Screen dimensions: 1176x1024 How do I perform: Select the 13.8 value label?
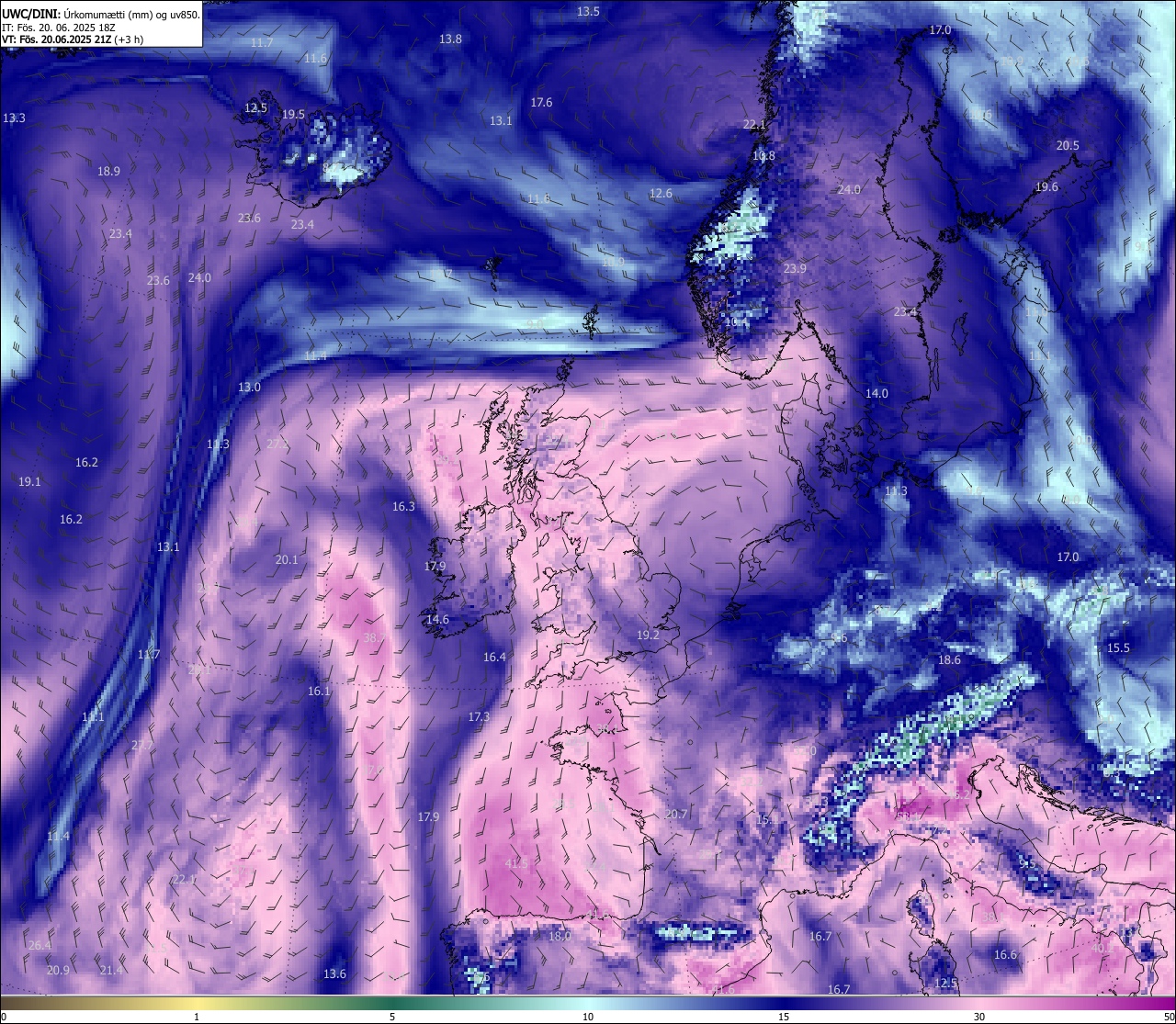click(x=450, y=39)
